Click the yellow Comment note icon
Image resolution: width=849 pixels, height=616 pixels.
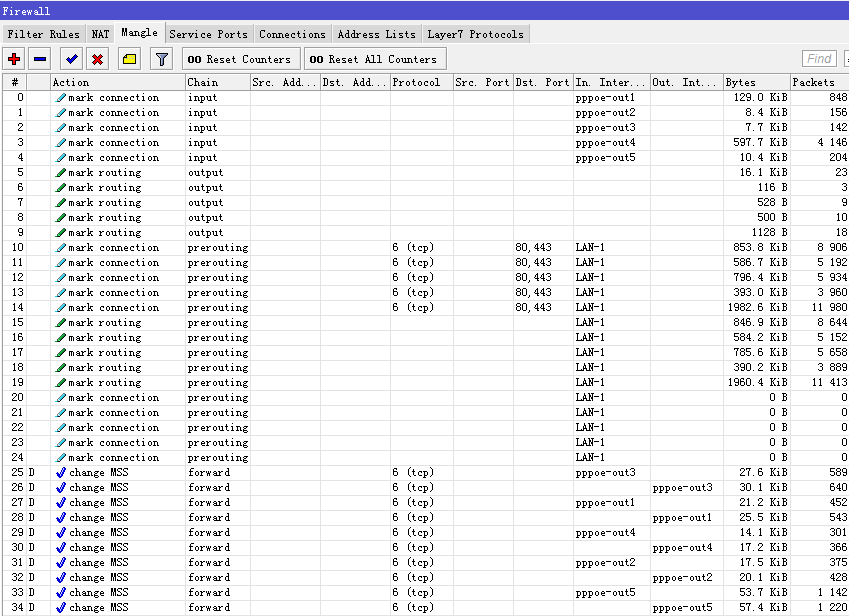129,59
